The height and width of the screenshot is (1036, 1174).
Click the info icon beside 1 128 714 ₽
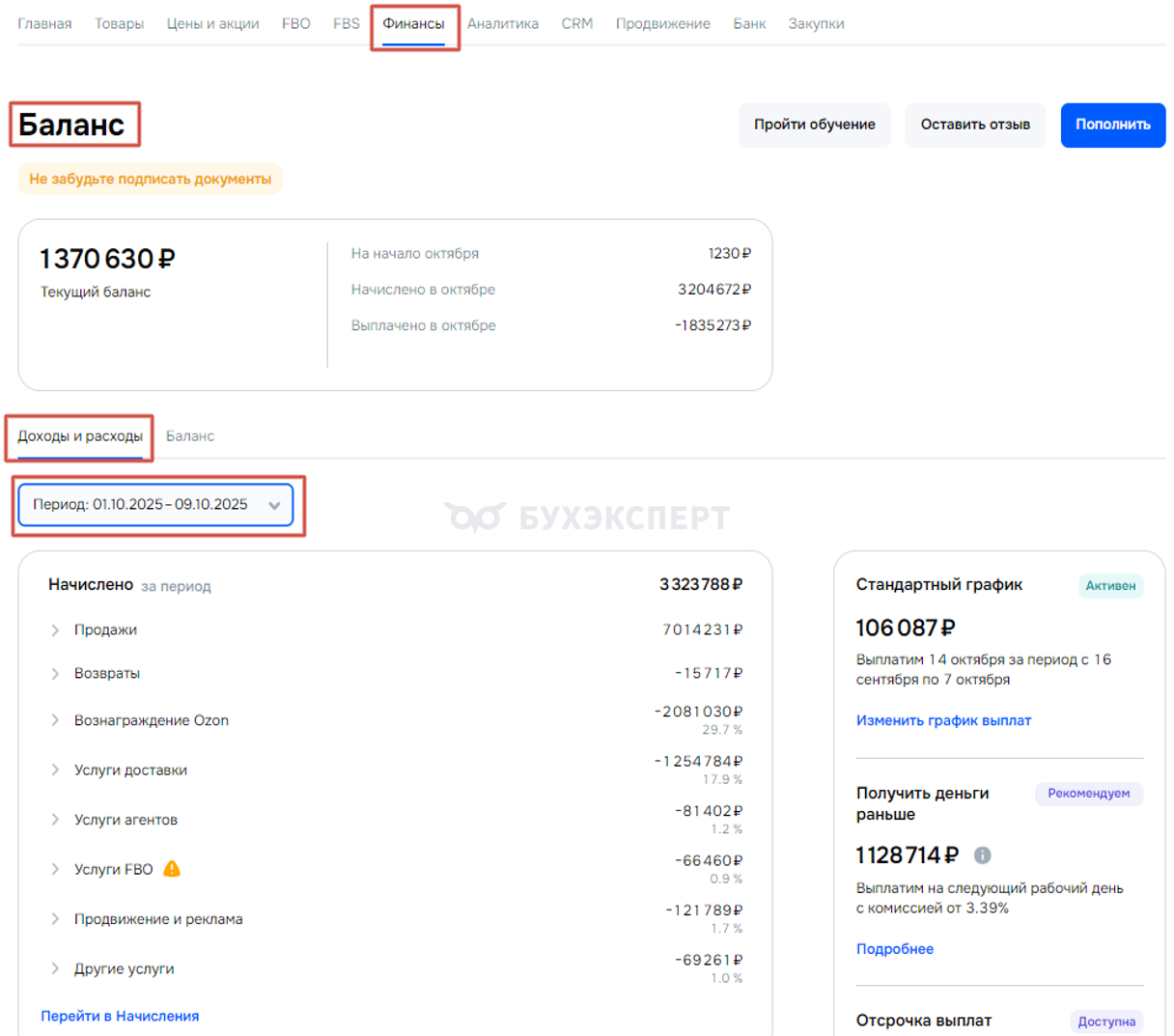tap(982, 854)
